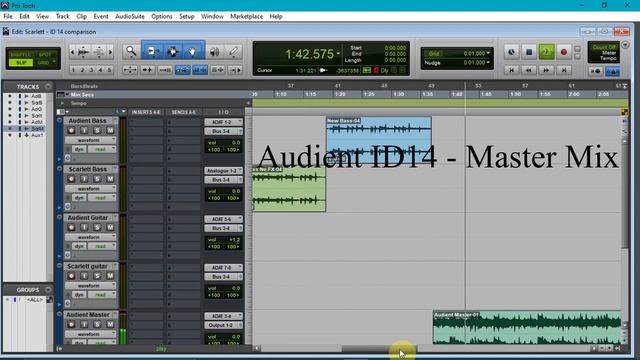Toggle input monitoring on Scarlett guitar track
Viewport: 640px width, 360px height.
84,276
